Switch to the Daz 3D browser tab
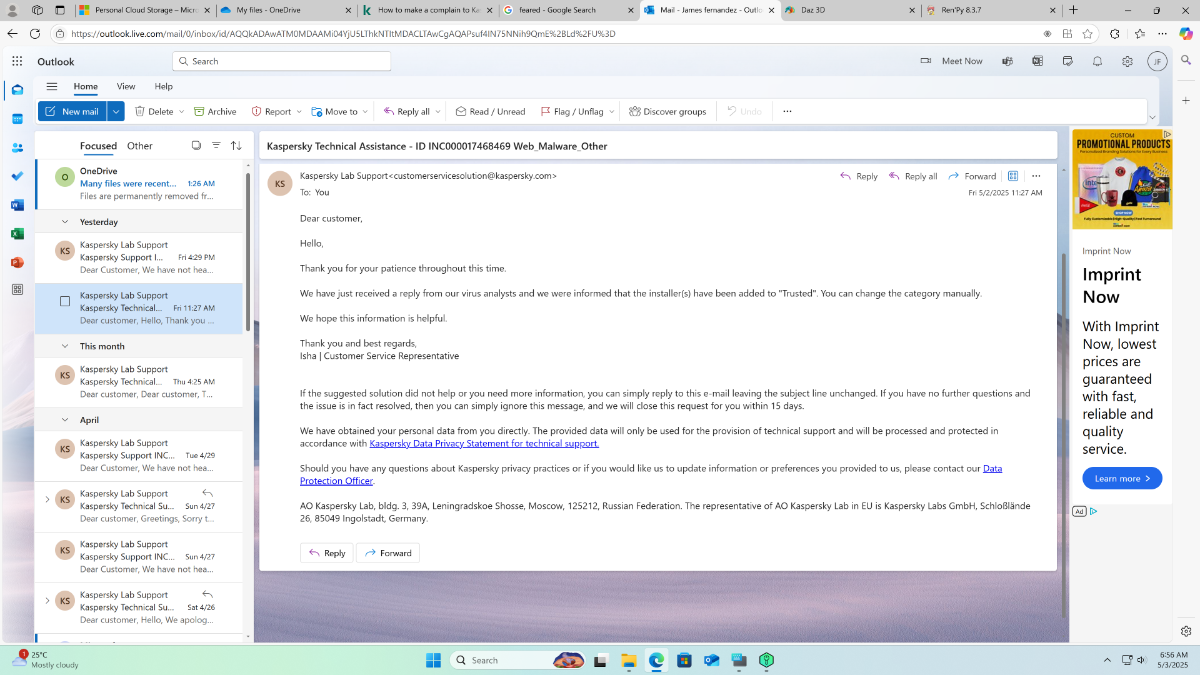Image resolution: width=1200 pixels, height=675 pixels. tap(847, 10)
